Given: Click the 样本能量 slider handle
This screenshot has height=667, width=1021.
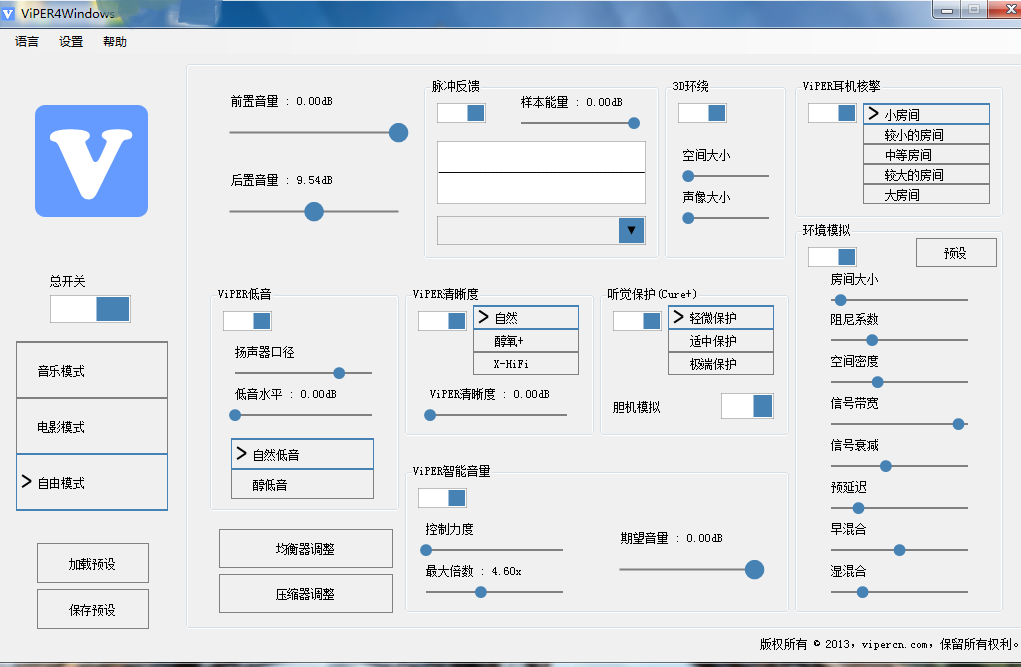Looking at the screenshot, I should pyautogui.click(x=634, y=123).
